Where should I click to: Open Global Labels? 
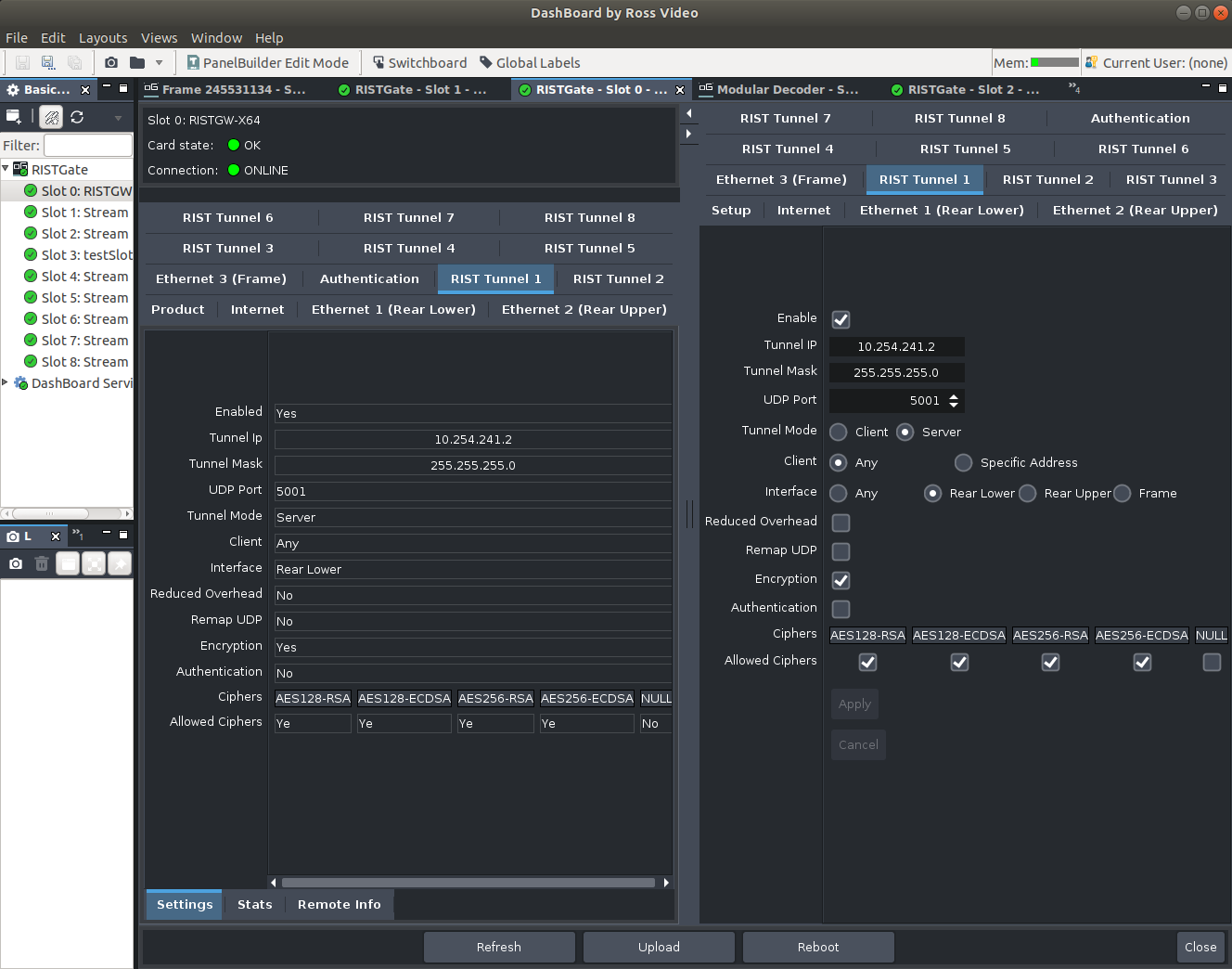click(530, 62)
